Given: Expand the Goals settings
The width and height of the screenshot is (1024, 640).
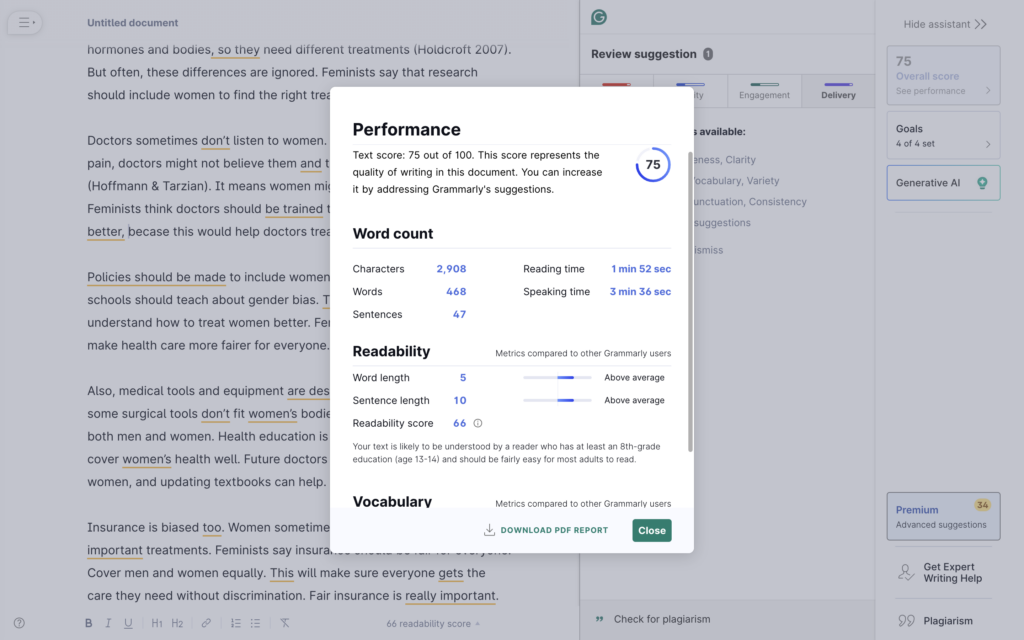Looking at the screenshot, I should 941,133.
